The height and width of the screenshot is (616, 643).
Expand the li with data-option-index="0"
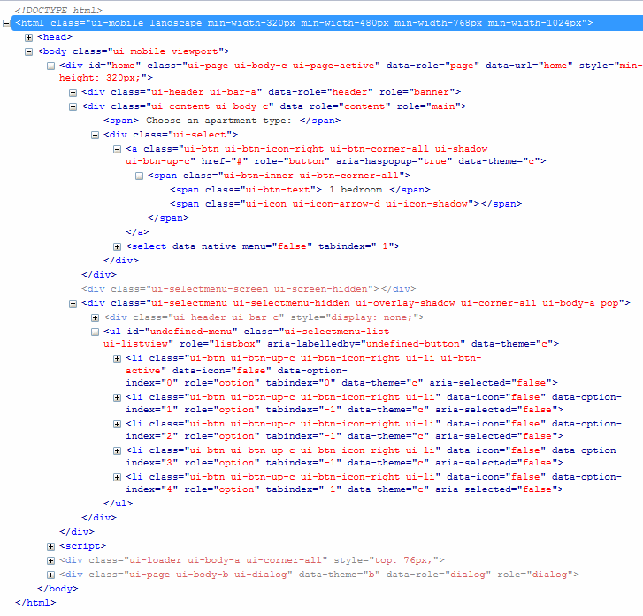click(x=117, y=359)
